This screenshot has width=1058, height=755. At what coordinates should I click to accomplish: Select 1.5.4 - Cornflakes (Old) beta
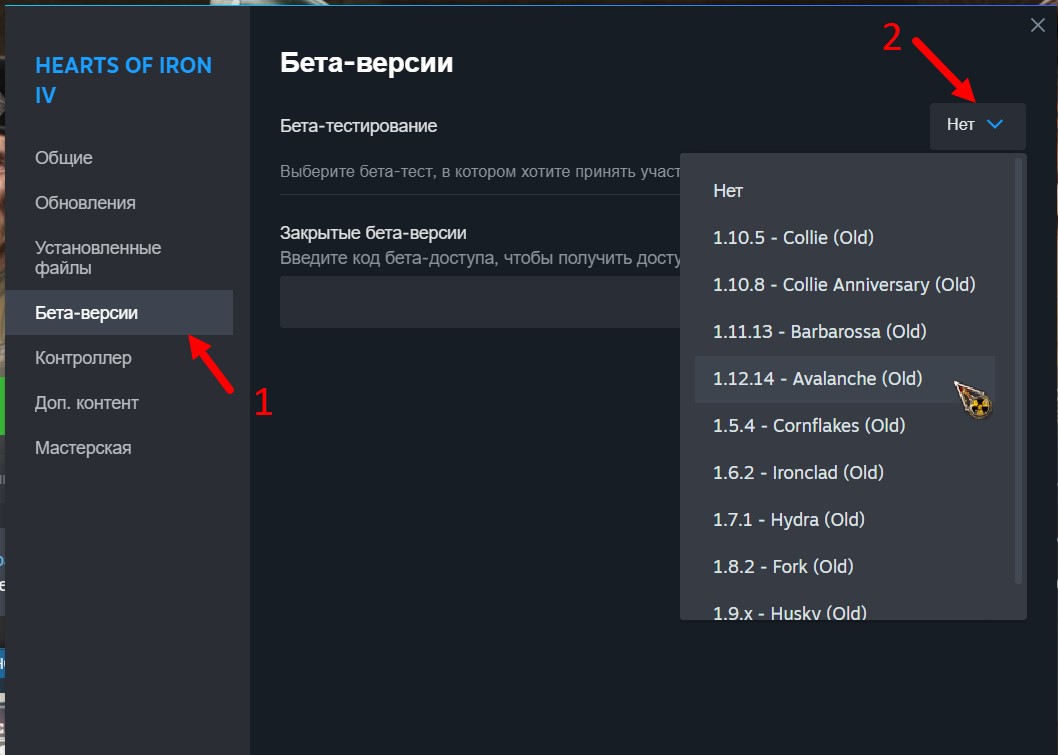point(845,426)
